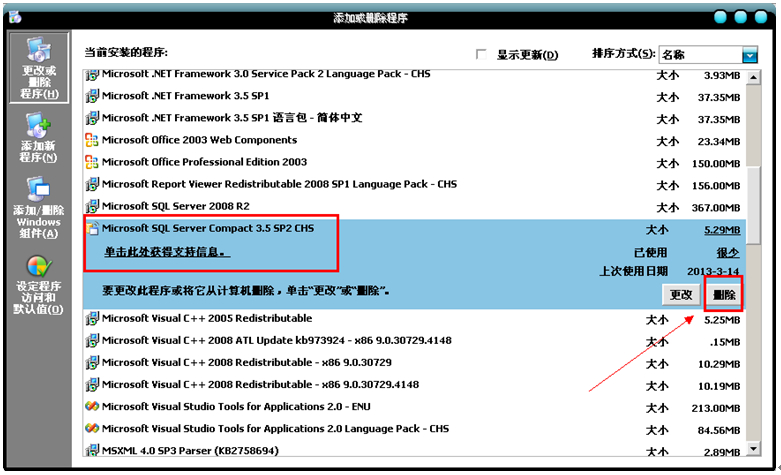Click Office 2003 Web Components icon

coord(92,140)
